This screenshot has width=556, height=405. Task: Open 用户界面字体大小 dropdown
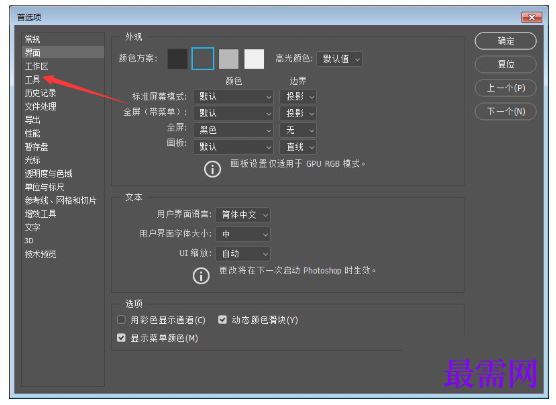click(243, 234)
